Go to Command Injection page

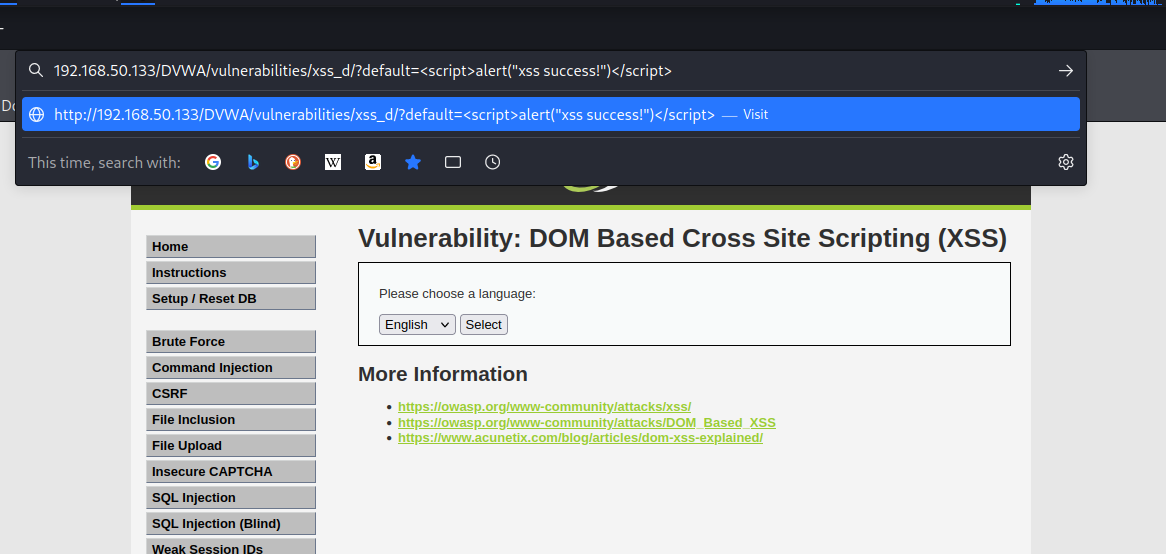click(231, 367)
